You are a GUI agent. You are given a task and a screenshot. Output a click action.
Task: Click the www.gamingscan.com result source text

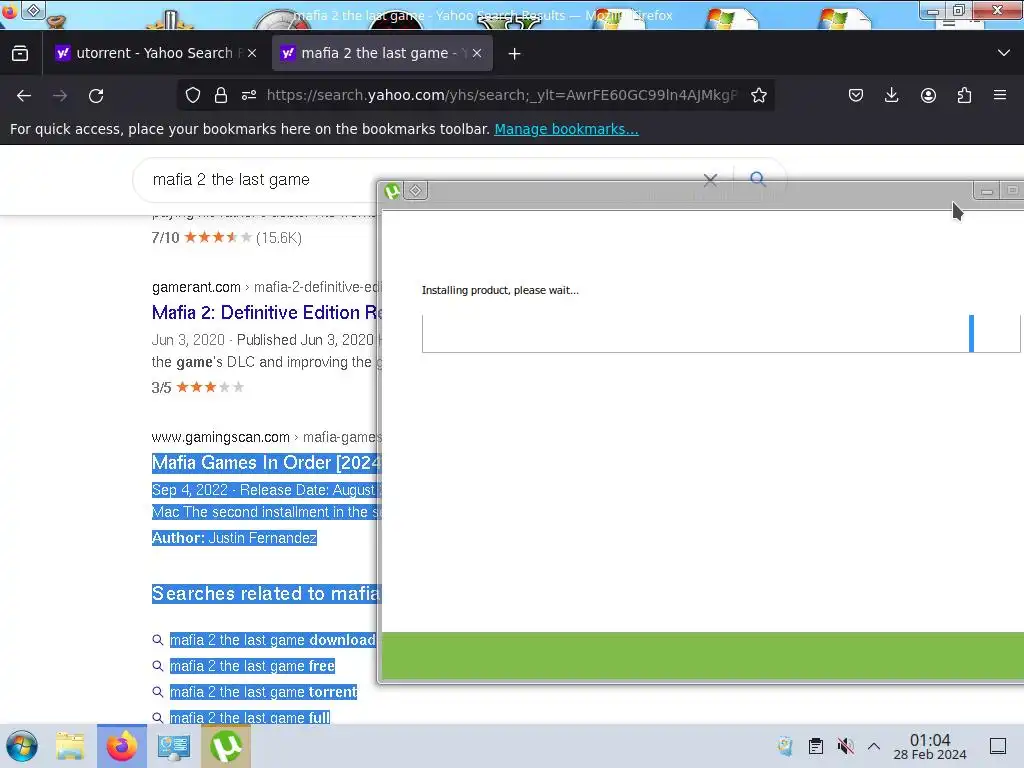(x=221, y=437)
